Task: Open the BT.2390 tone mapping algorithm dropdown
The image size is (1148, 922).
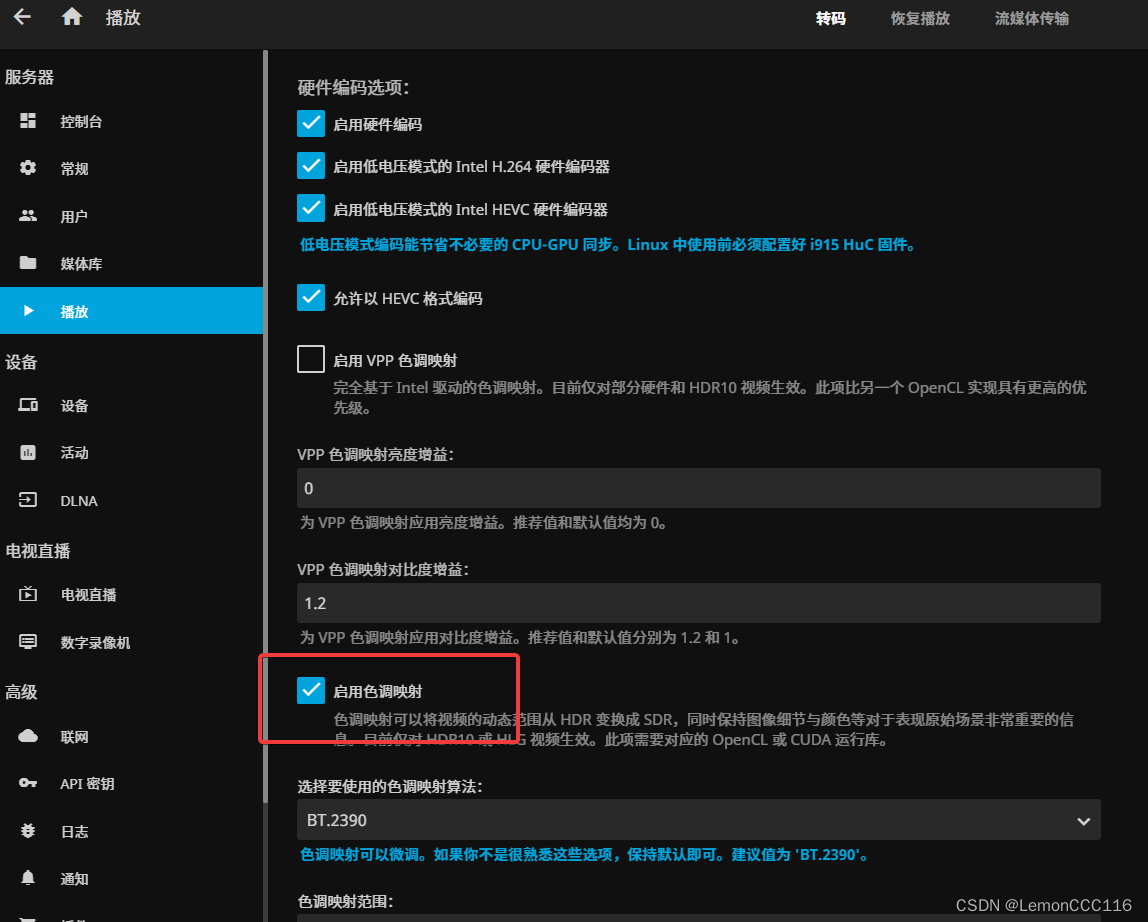Action: point(698,820)
